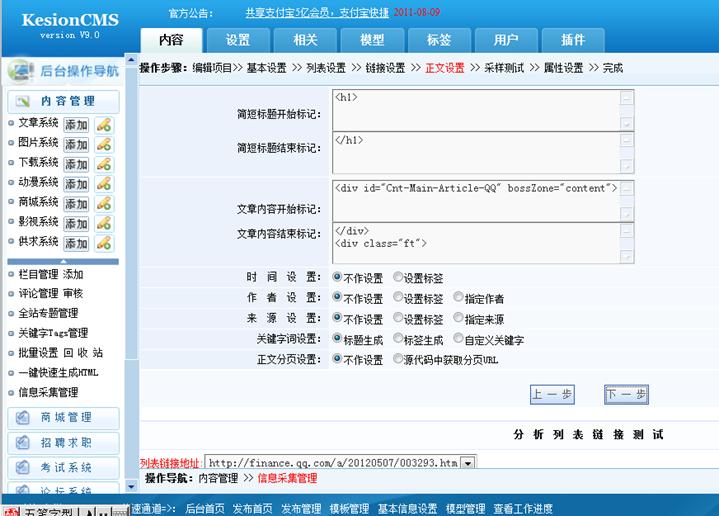Switch to the 标签 tab
The height and width of the screenshot is (516, 719).
click(x=439, y=40)
